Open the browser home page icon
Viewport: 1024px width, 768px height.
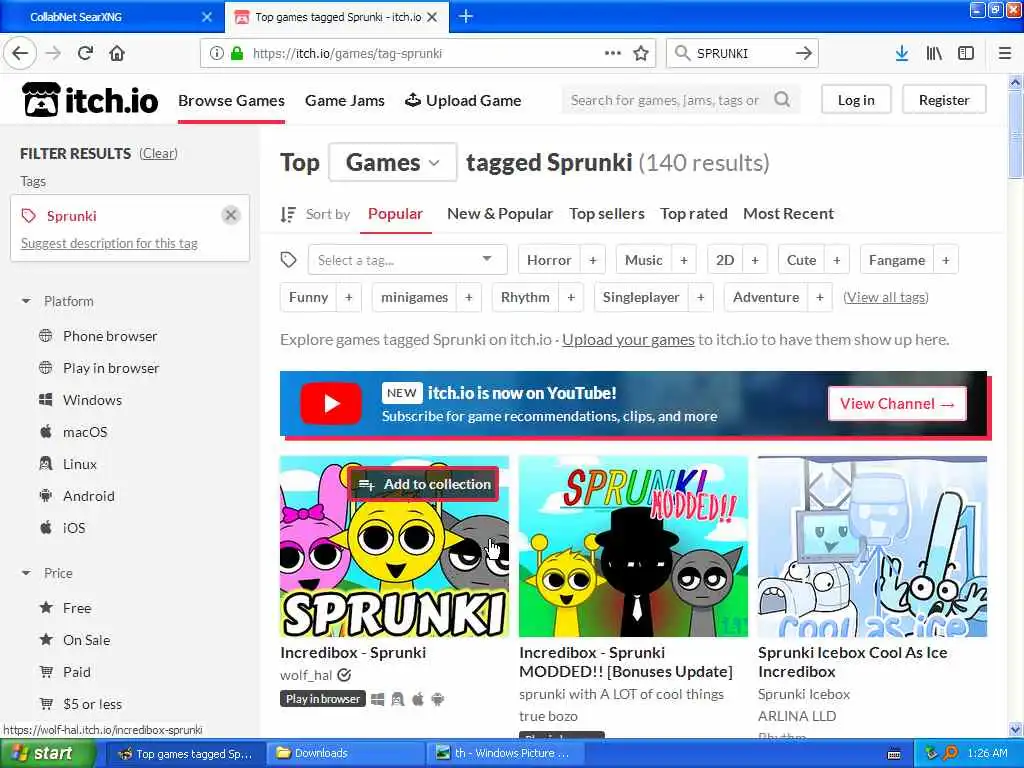(x=117, y=54)
